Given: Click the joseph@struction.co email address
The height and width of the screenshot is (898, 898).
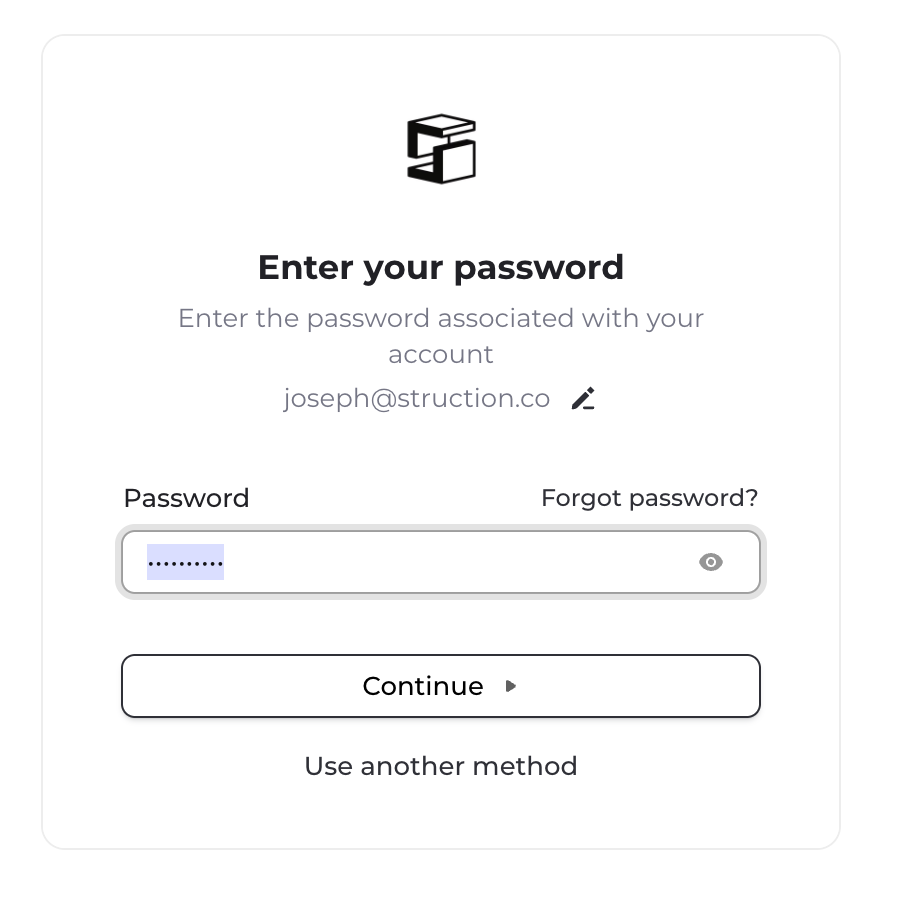Looking at the screenshot, I should pos(416,399).
